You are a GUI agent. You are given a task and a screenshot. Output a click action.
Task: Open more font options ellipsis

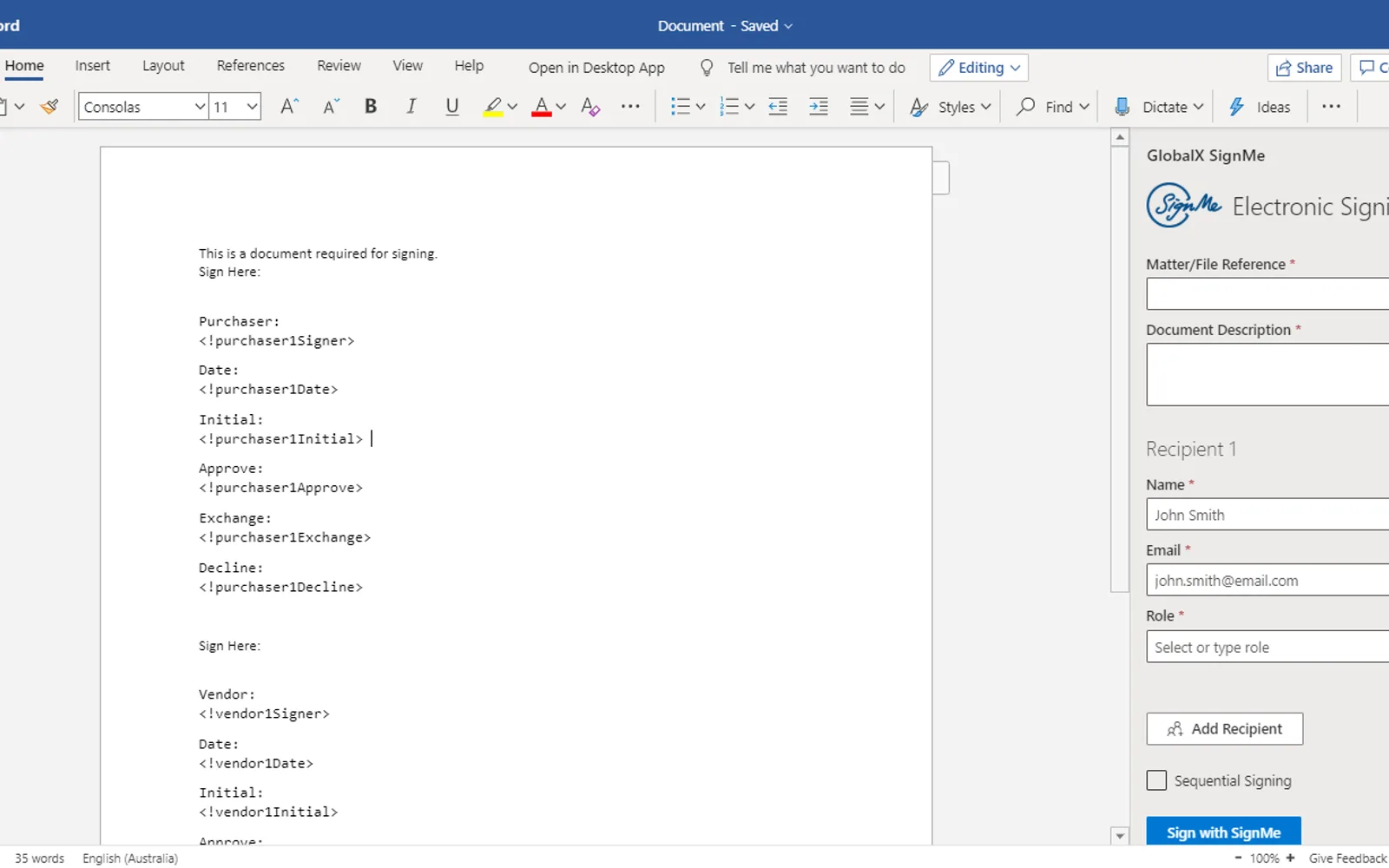coord(631,107)
